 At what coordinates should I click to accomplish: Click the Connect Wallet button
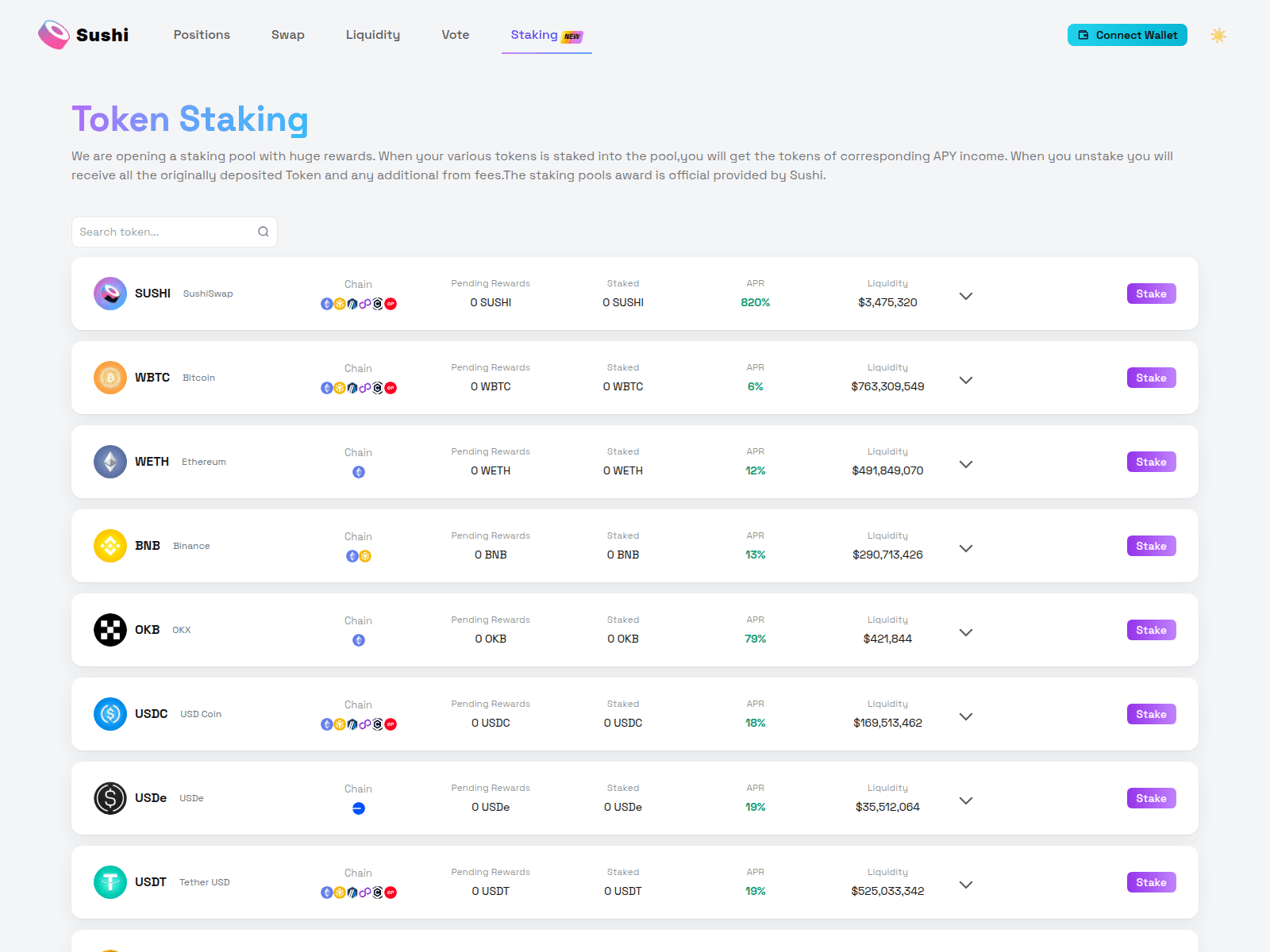(1127, 35)
